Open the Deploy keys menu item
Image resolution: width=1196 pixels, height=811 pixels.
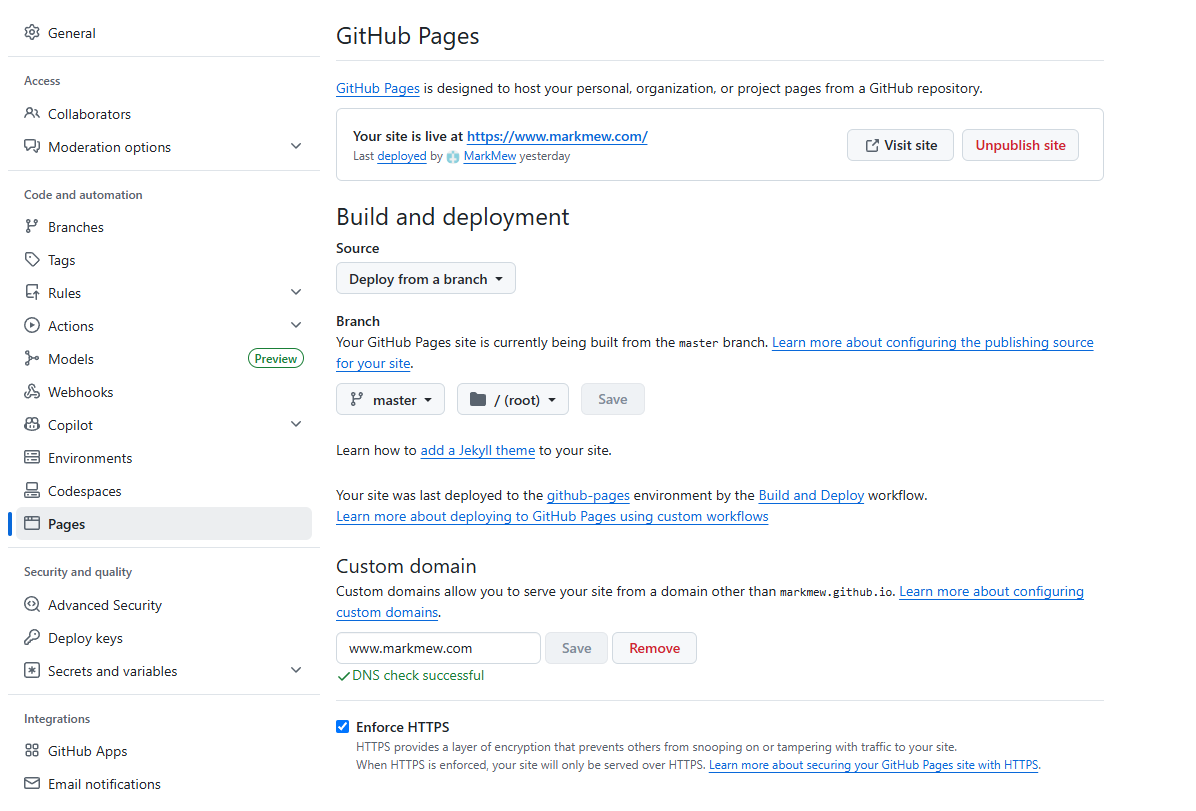164,638
